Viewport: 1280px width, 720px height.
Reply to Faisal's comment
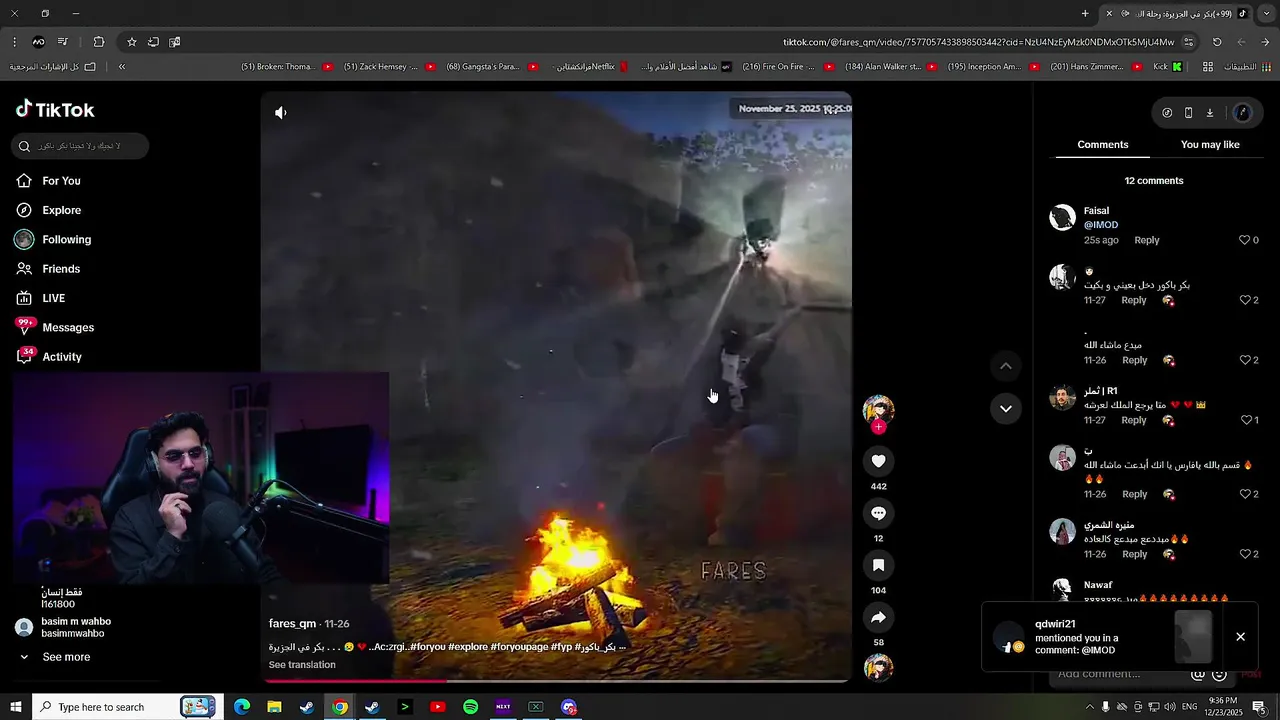(x=1146, y=240)
